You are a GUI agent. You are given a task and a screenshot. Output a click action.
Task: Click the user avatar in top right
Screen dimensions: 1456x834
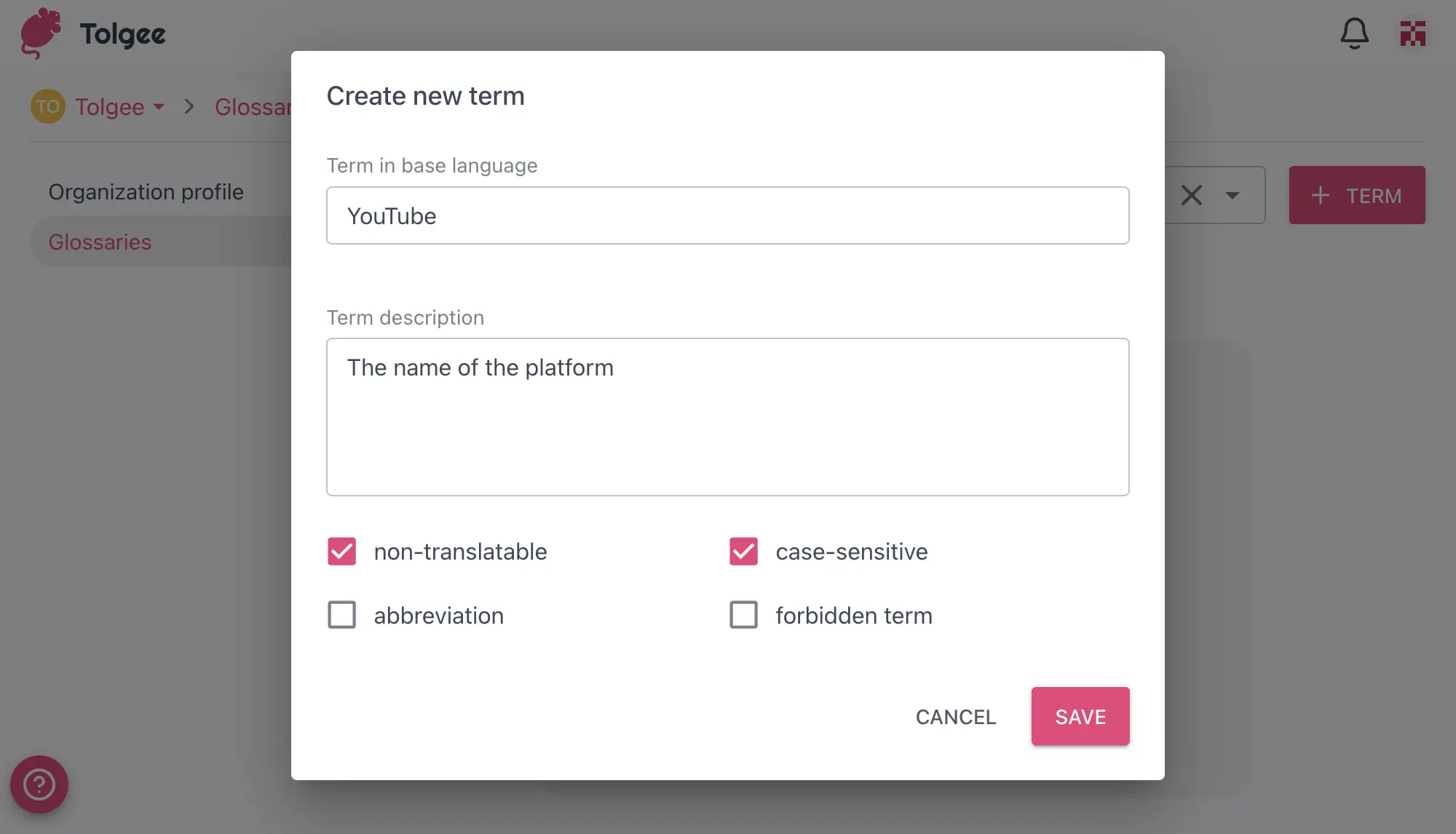tap(1412, 33)
